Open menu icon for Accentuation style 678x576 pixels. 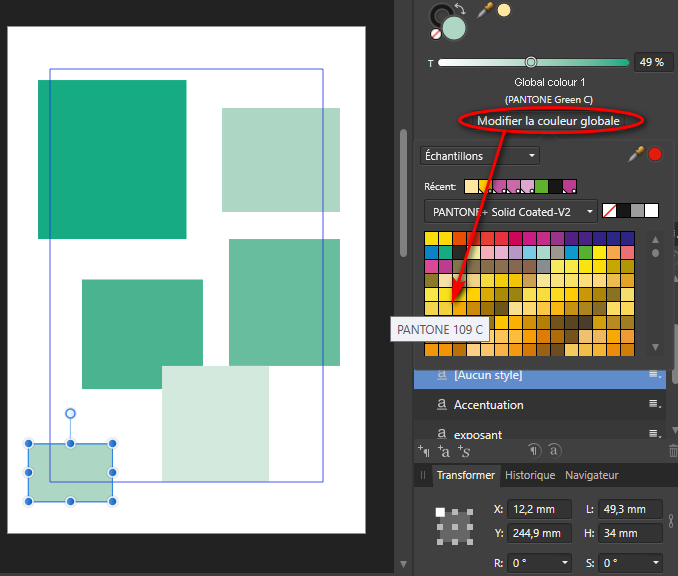[x=655, y=404]
